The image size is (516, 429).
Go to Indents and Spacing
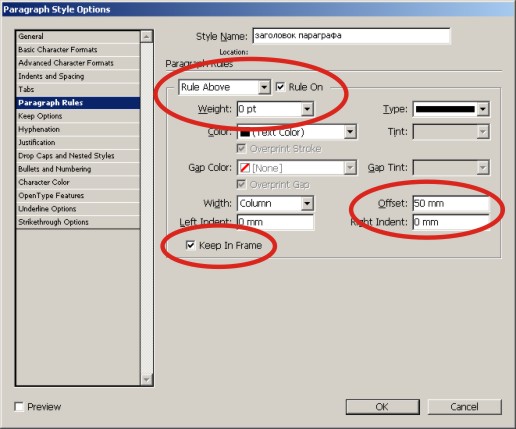coord(78,76)
